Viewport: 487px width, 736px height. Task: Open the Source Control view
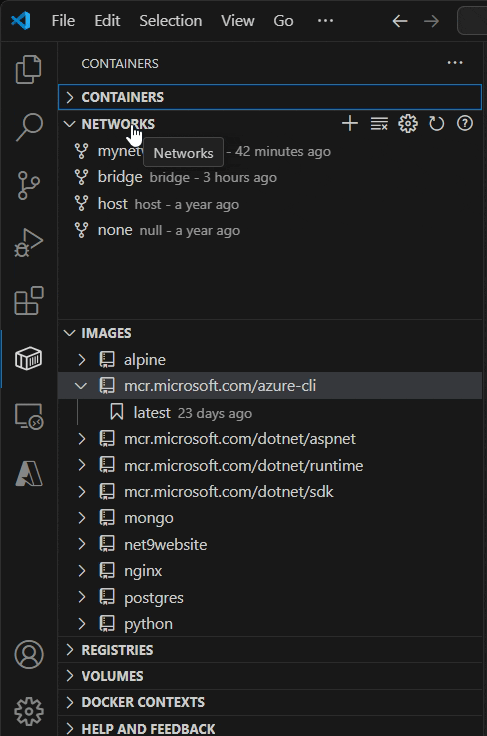click(x=29, y=185)
